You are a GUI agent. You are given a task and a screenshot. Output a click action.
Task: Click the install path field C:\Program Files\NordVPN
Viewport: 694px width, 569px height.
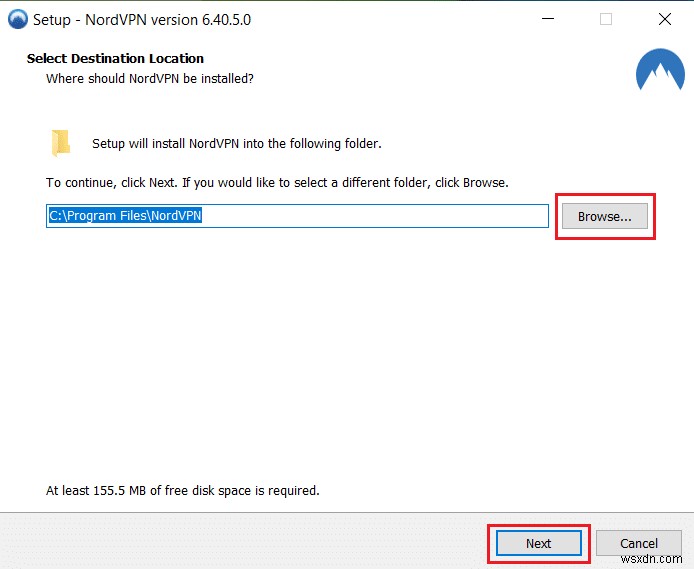tap(297, 216)
